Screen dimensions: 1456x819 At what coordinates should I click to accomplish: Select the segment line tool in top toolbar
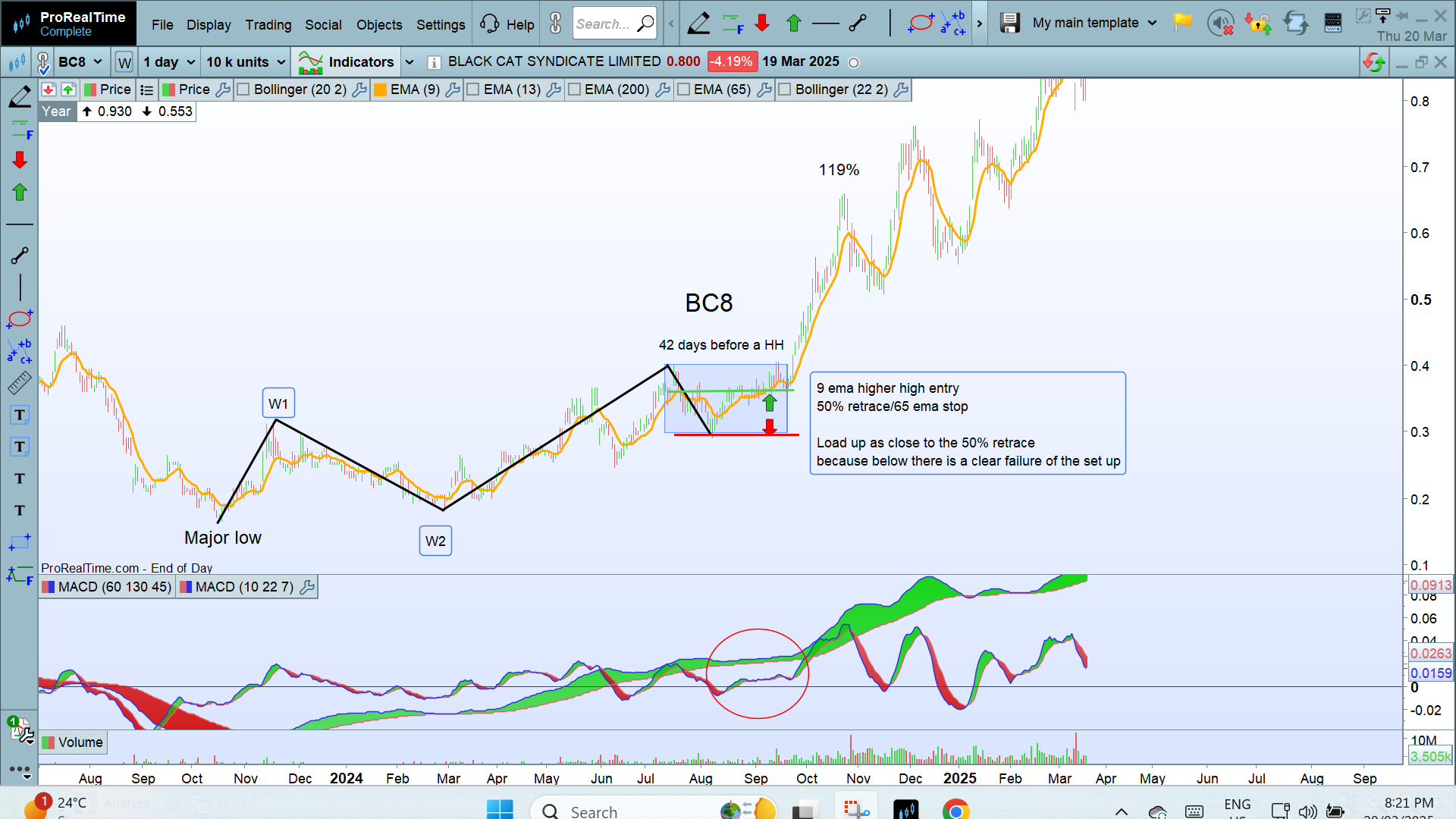point(858,24)
